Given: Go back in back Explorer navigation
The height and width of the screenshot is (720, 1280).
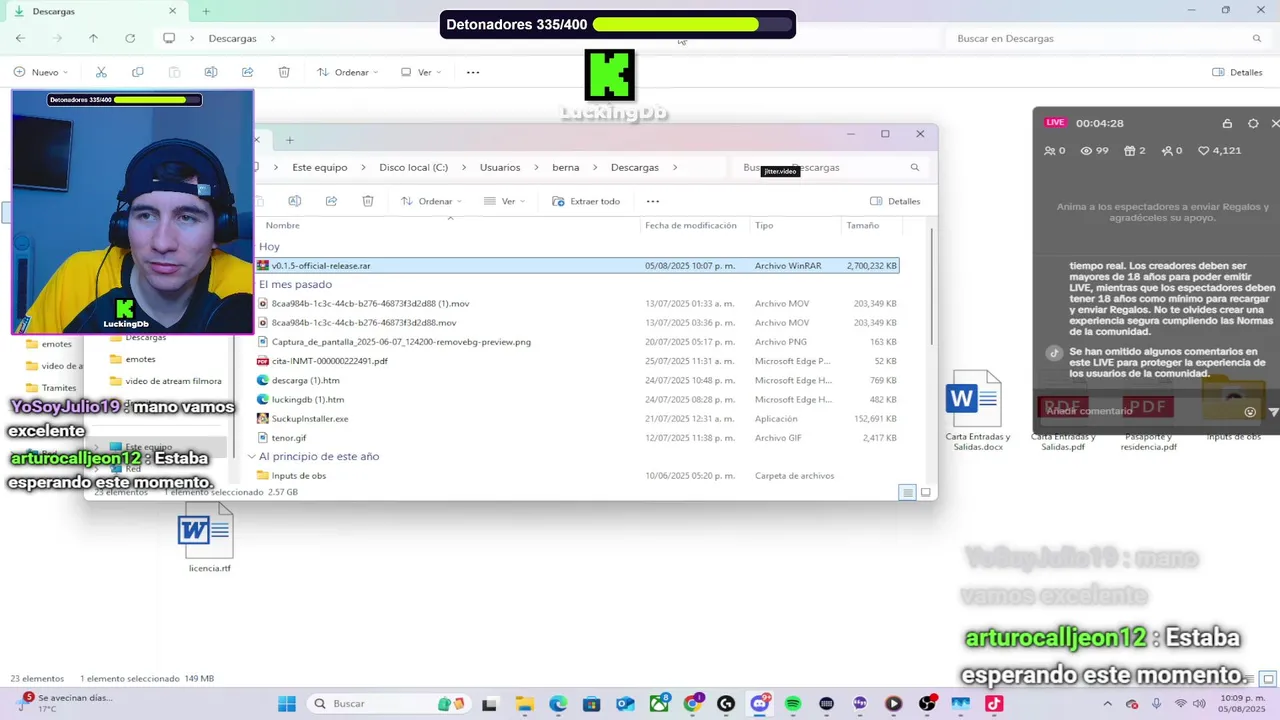Looking at the screenshot, I should tap(20, 38).
